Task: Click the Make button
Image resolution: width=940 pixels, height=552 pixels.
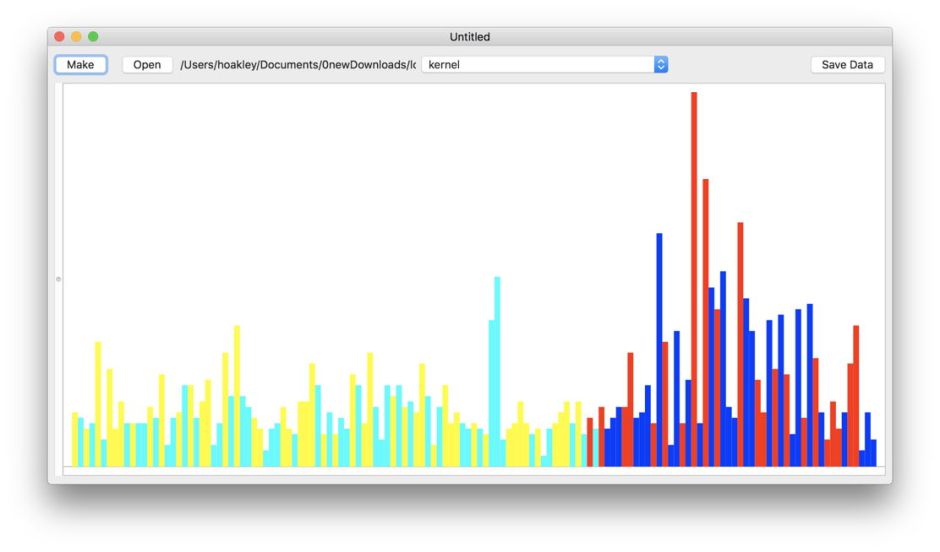Action: pos(80,65)
